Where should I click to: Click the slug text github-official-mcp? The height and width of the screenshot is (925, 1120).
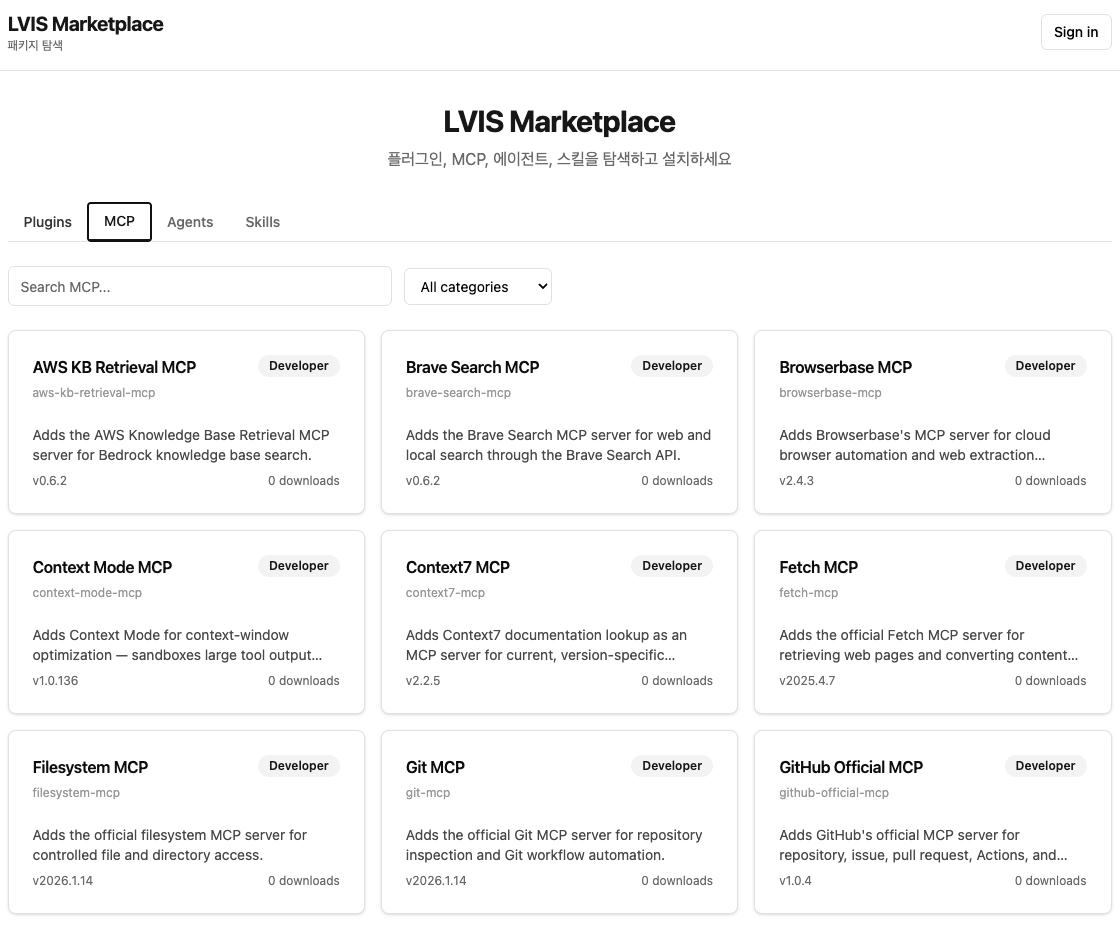point(834,793)
